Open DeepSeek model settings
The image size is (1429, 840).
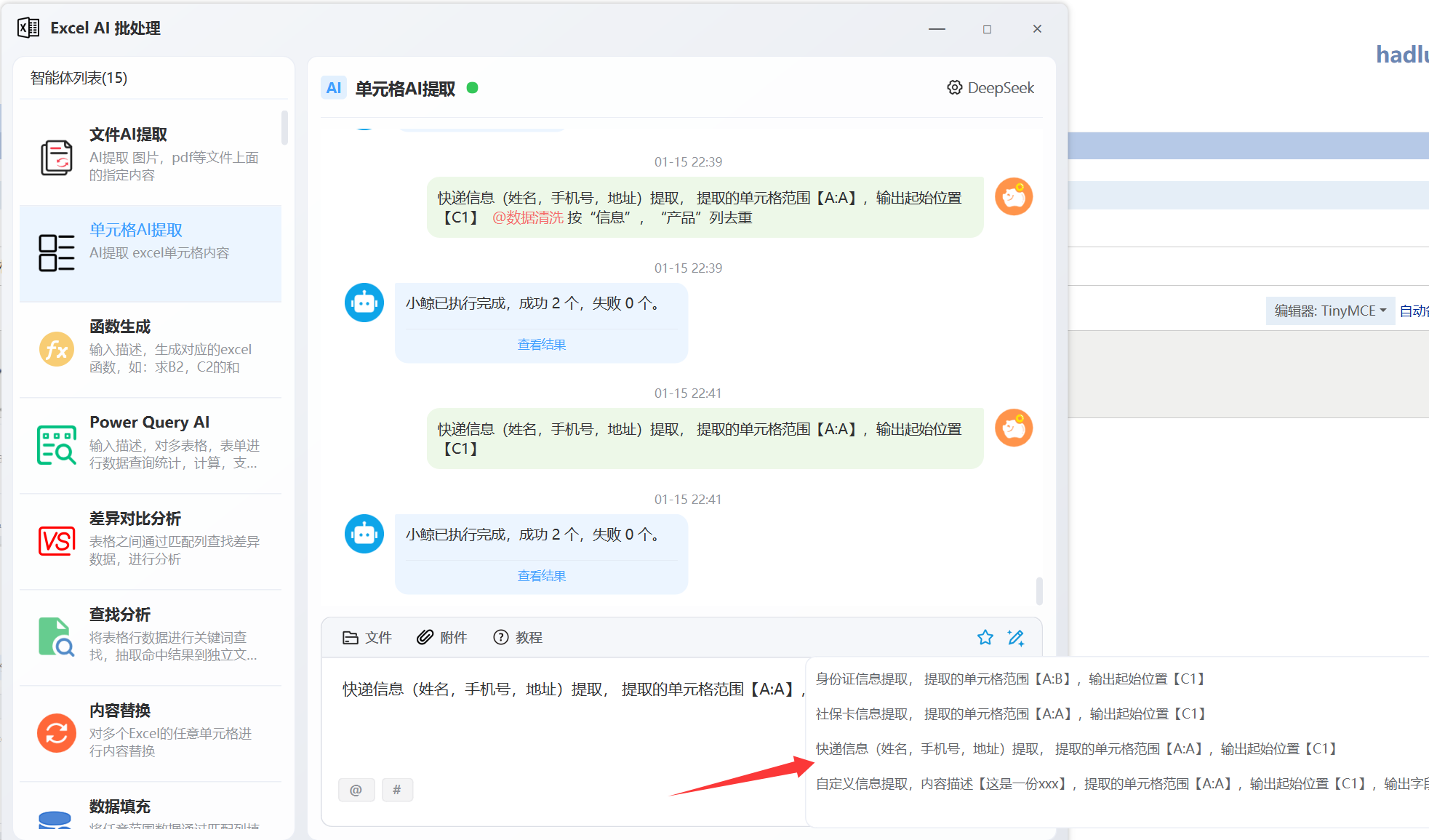coord(990,88)
